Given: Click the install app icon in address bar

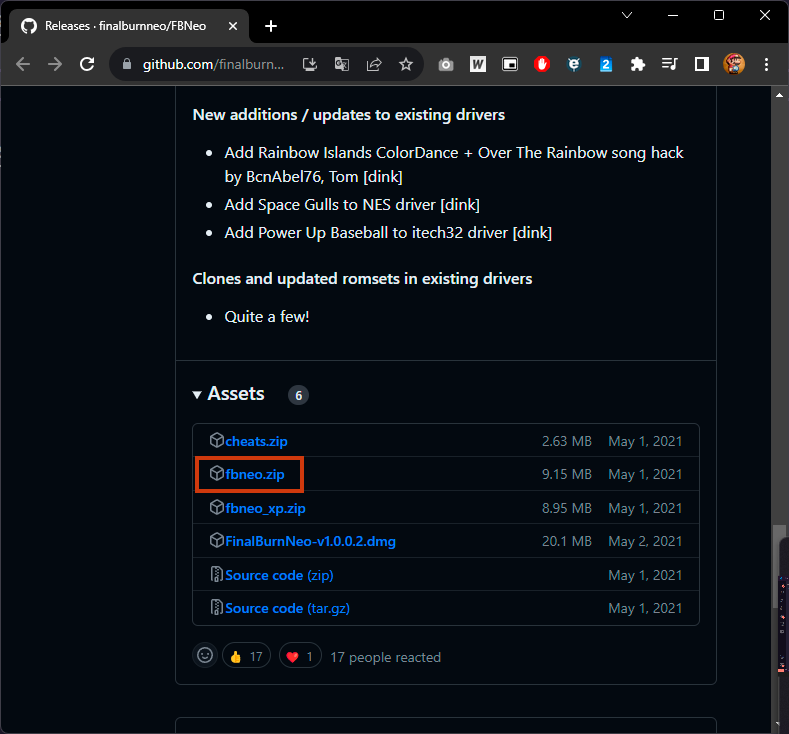Looking at the screenshot, I should [309, 64].
